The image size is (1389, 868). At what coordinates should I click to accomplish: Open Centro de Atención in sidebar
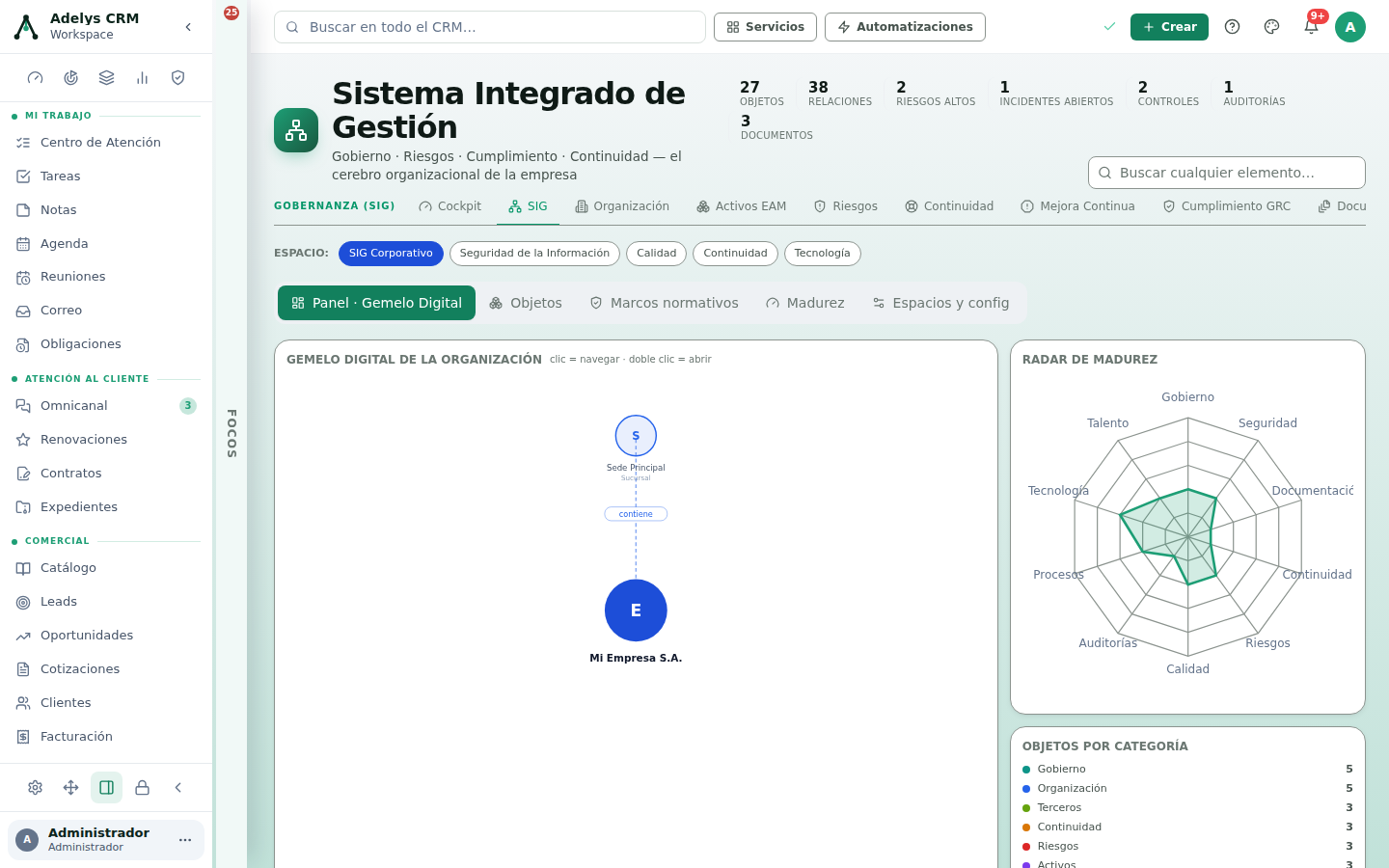pyautogui.click(x=106, y=143)
